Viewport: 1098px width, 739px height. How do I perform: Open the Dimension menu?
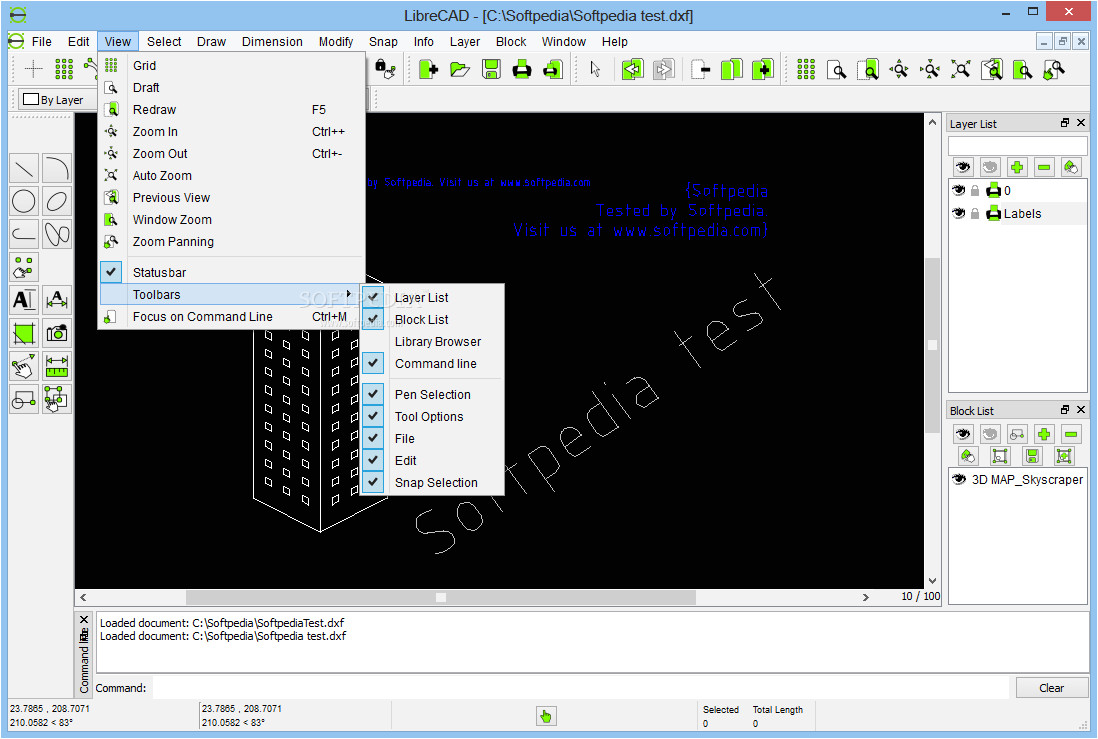pyautogui.click(x=272, y=41)
